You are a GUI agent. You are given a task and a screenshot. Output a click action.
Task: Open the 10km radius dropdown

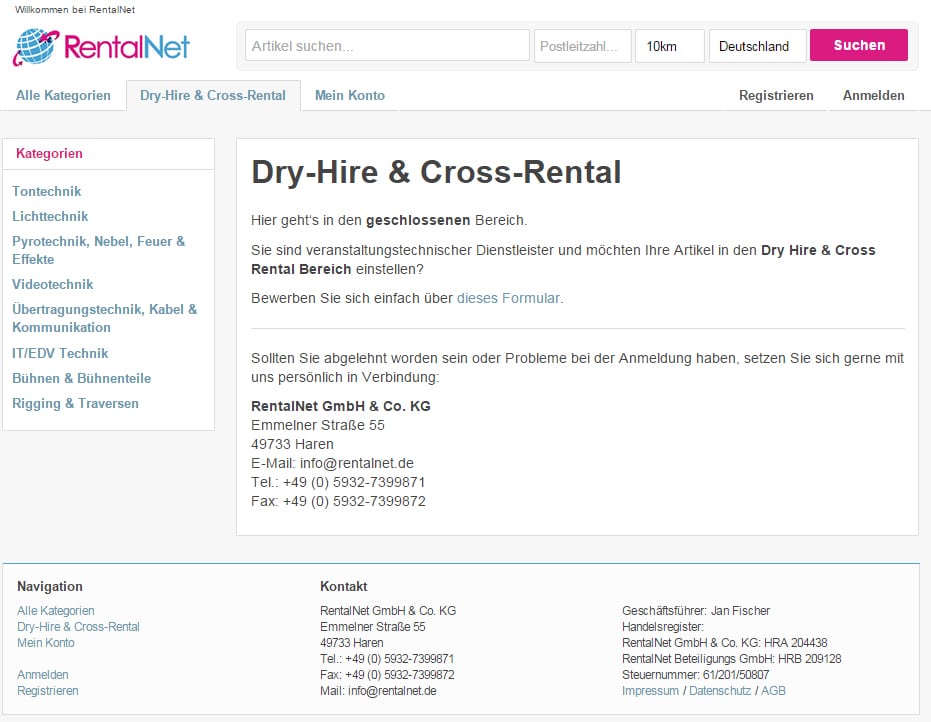coord(669,46)
